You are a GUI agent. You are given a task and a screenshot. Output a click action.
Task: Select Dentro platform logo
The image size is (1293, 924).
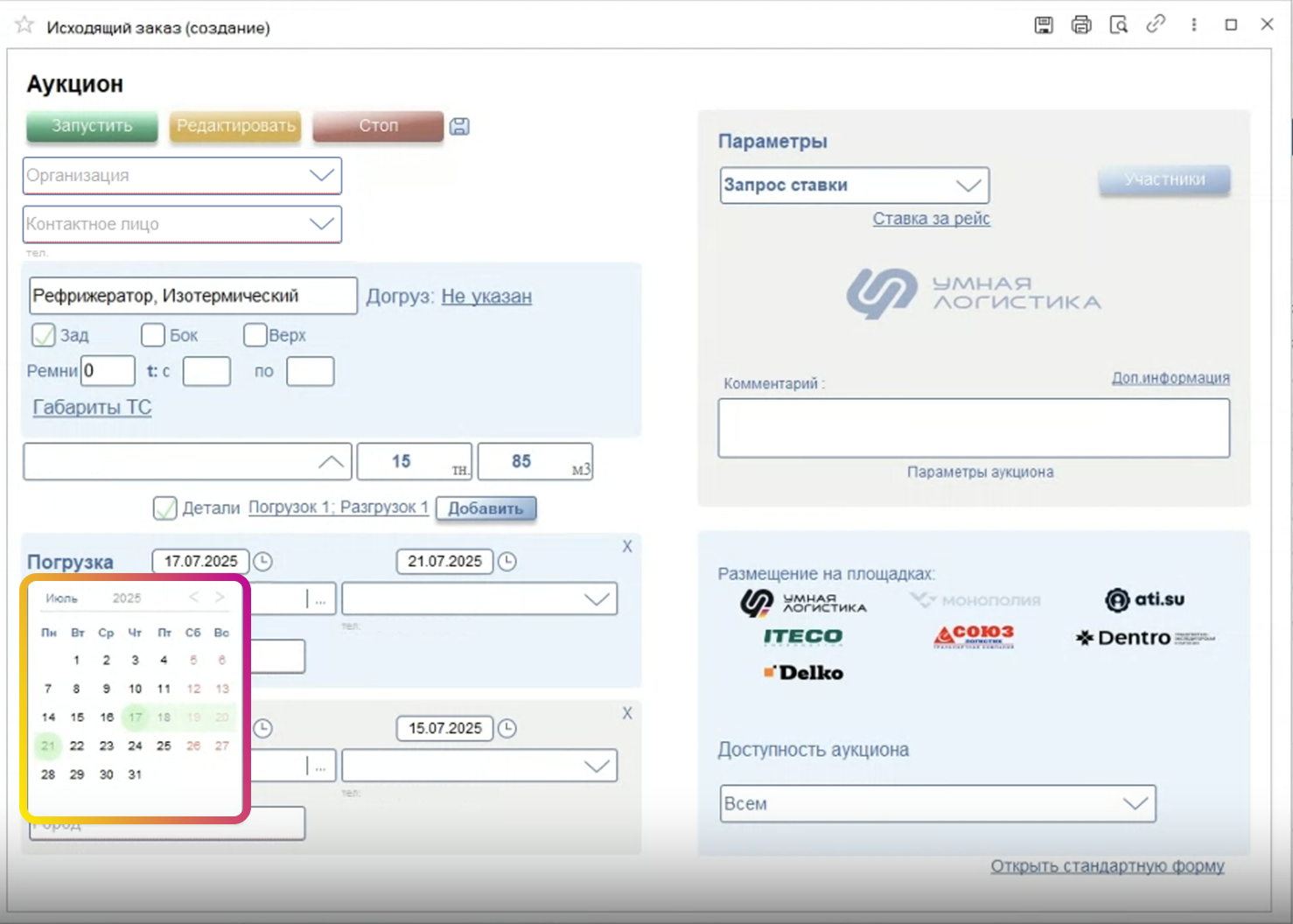tap(1145, 638)
